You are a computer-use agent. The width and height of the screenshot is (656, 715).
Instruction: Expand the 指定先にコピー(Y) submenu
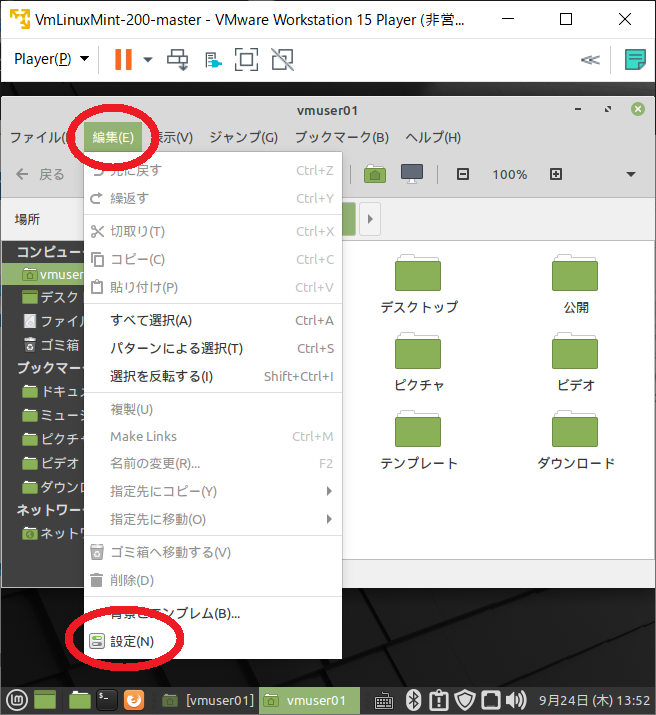213,492
